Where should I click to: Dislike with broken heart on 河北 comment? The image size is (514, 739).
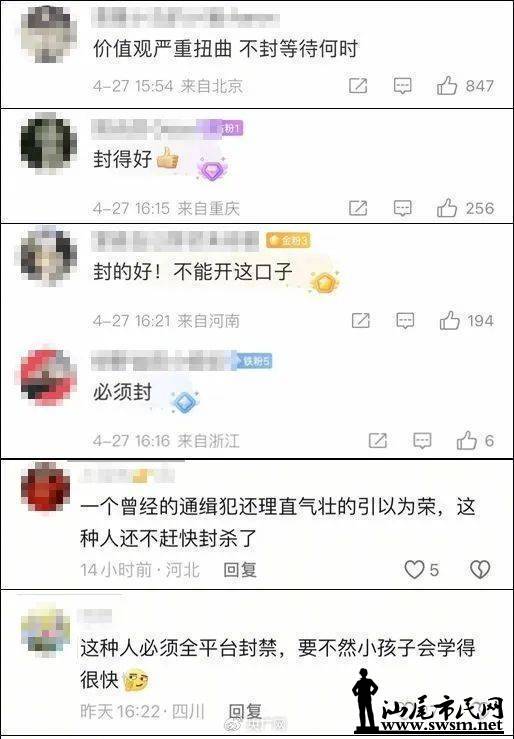point(480,569)
